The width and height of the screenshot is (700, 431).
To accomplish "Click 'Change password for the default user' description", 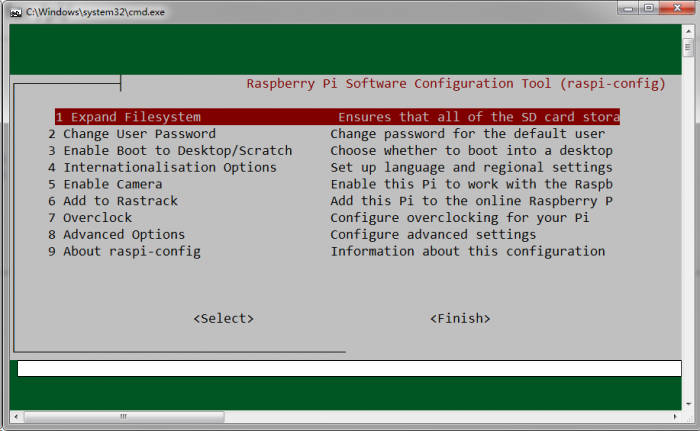I will pyautogui.click(x=467, y=134).
